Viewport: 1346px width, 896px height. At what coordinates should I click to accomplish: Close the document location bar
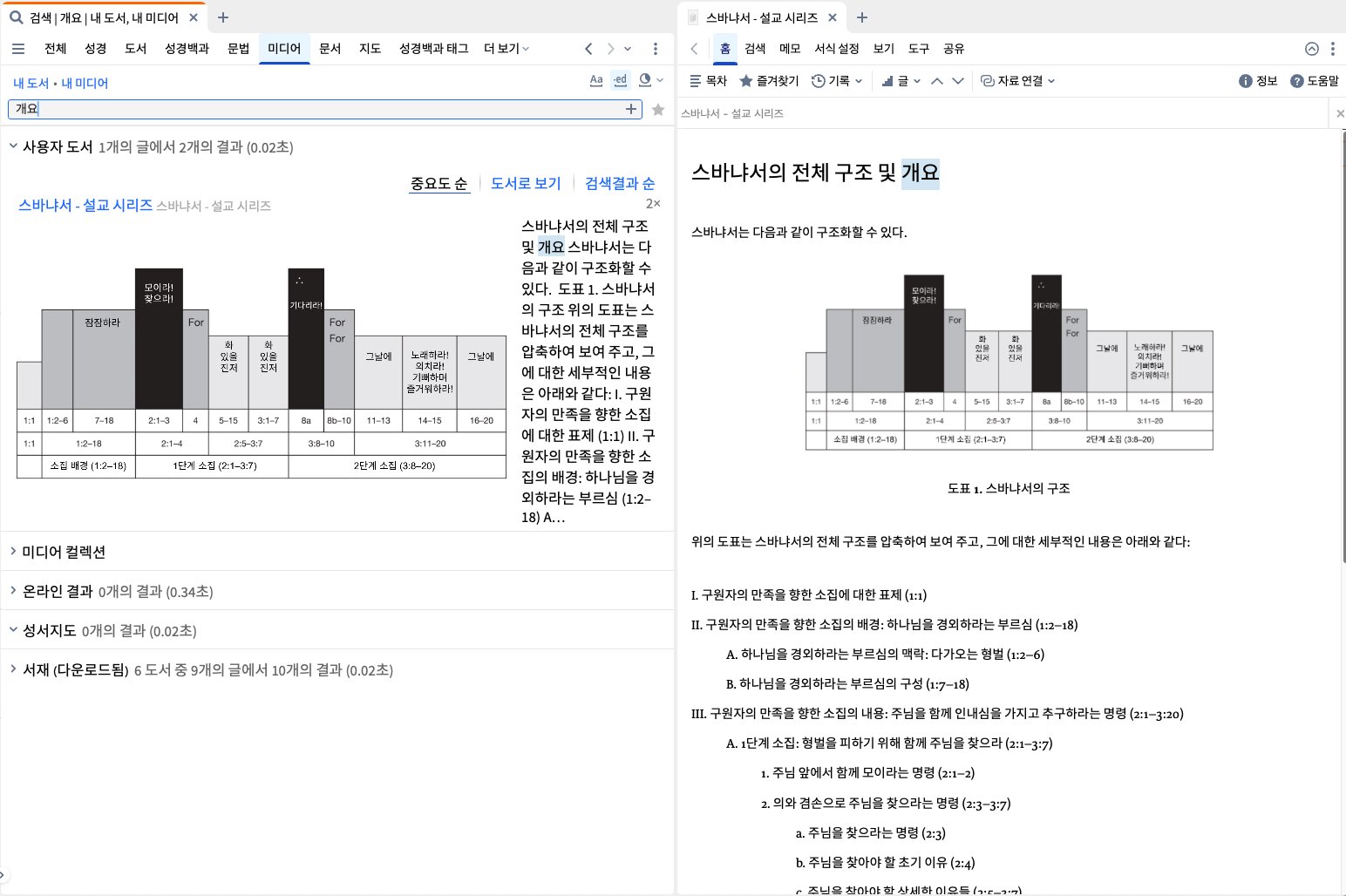[x=1340, y=113]
